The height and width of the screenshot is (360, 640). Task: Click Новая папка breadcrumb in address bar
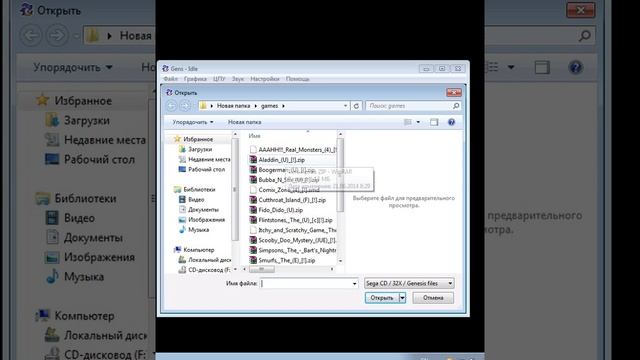click(x=233, y=106)
